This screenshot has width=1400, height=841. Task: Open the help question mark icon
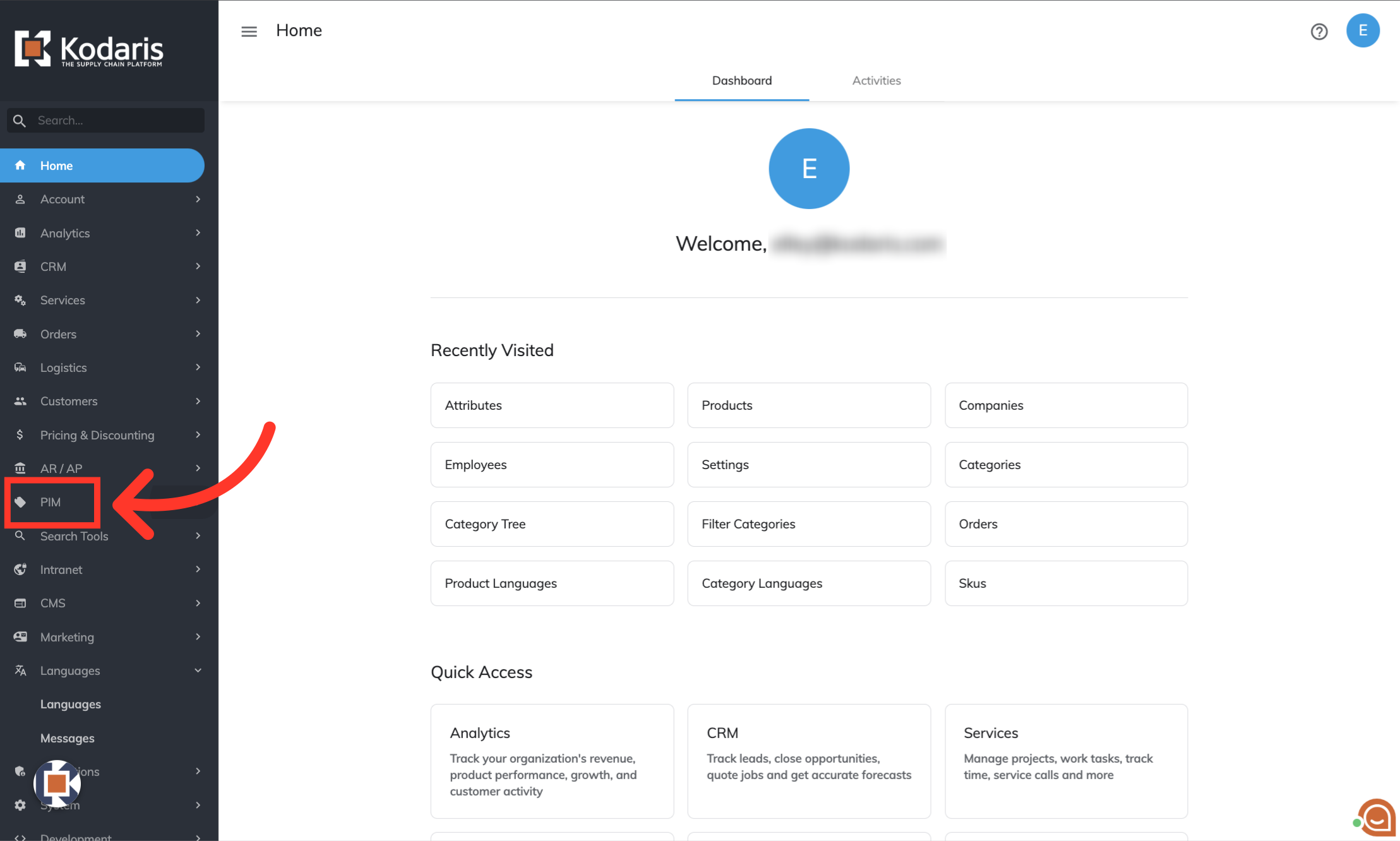click(1319, 31)
